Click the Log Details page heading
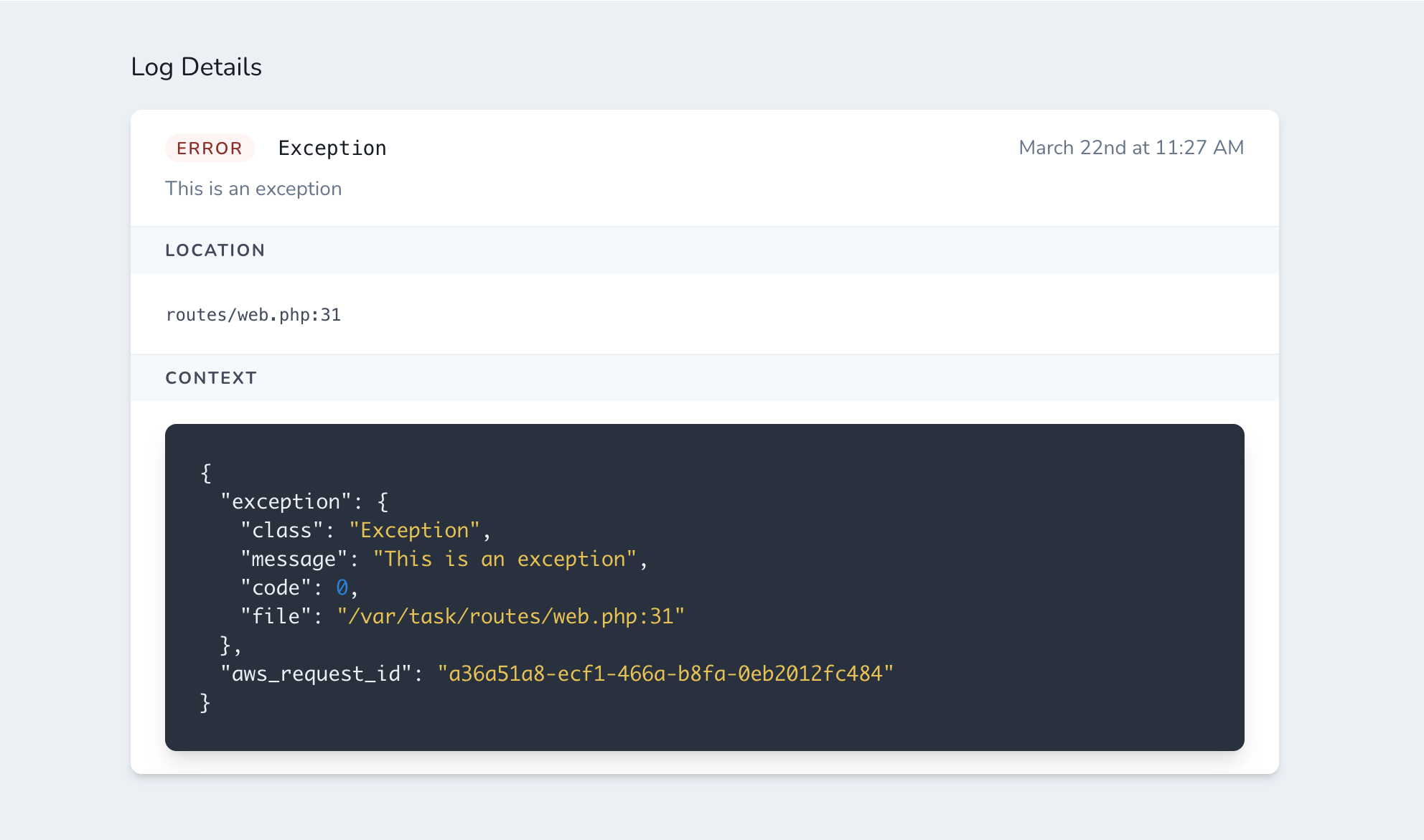1424x840 pixels. 196,67
